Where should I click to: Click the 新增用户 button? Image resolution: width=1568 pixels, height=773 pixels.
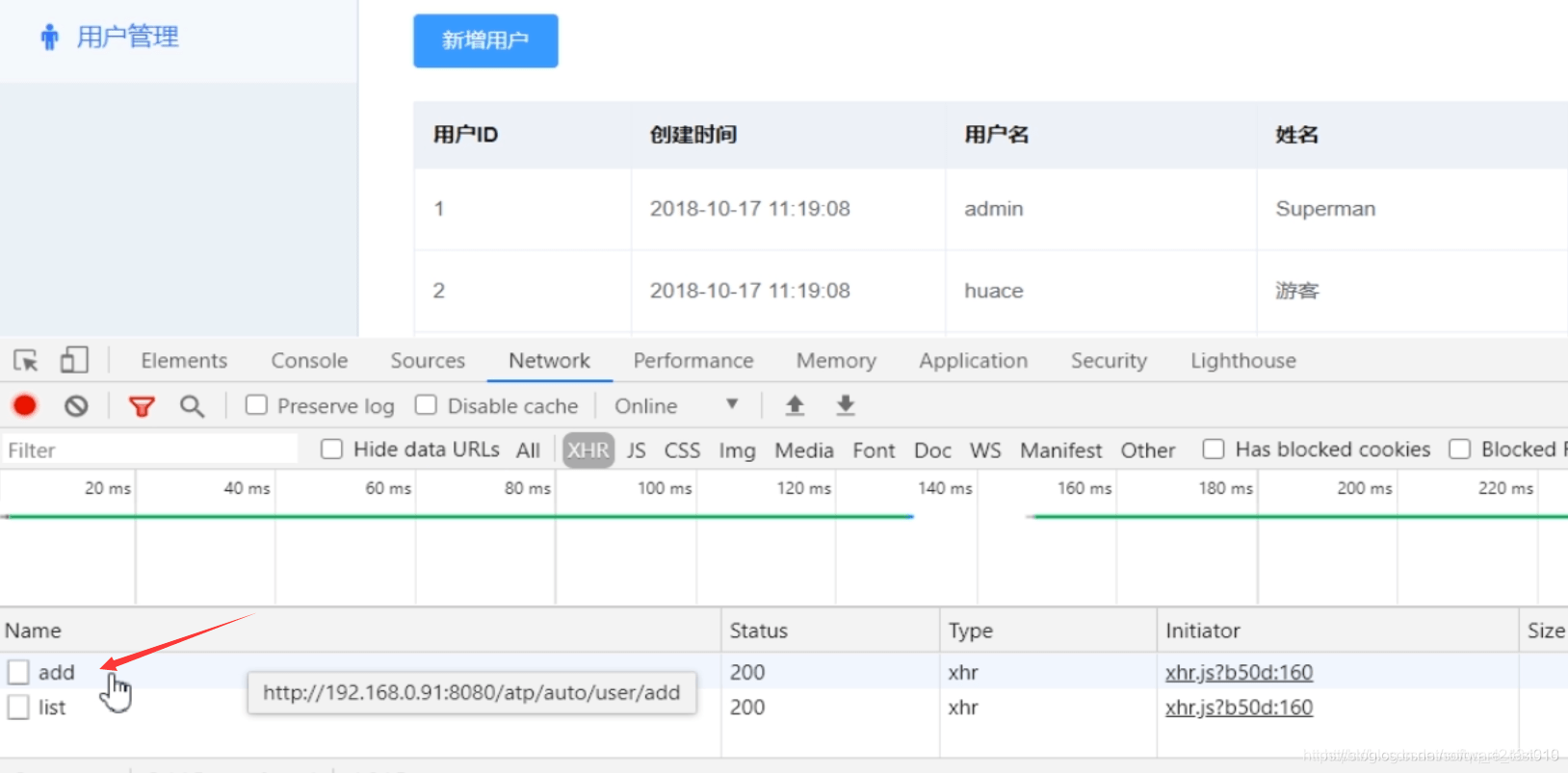pyautogui.click(x=485, y=40)
